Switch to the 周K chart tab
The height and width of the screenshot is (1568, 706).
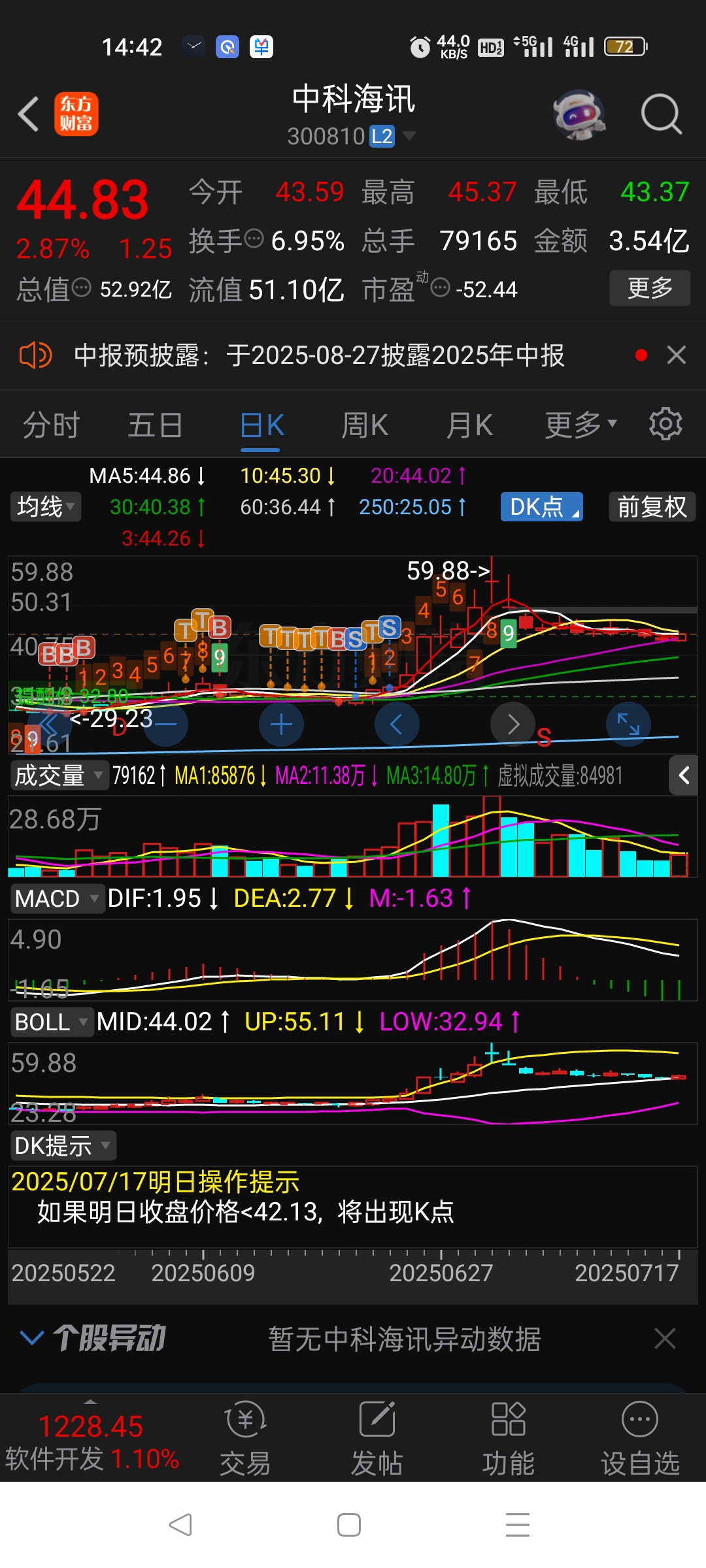(x=365, y=425)
